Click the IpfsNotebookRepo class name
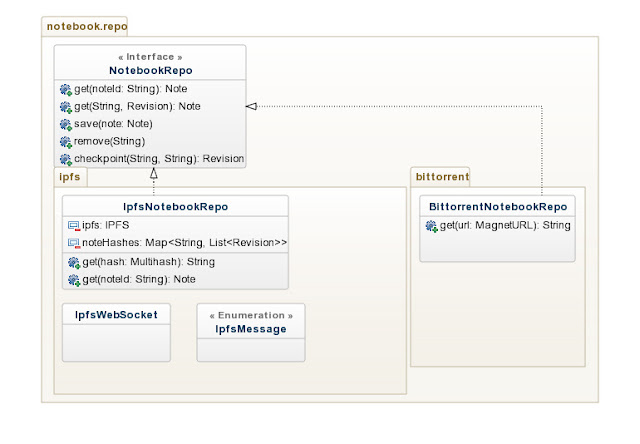 pos(175,206)
